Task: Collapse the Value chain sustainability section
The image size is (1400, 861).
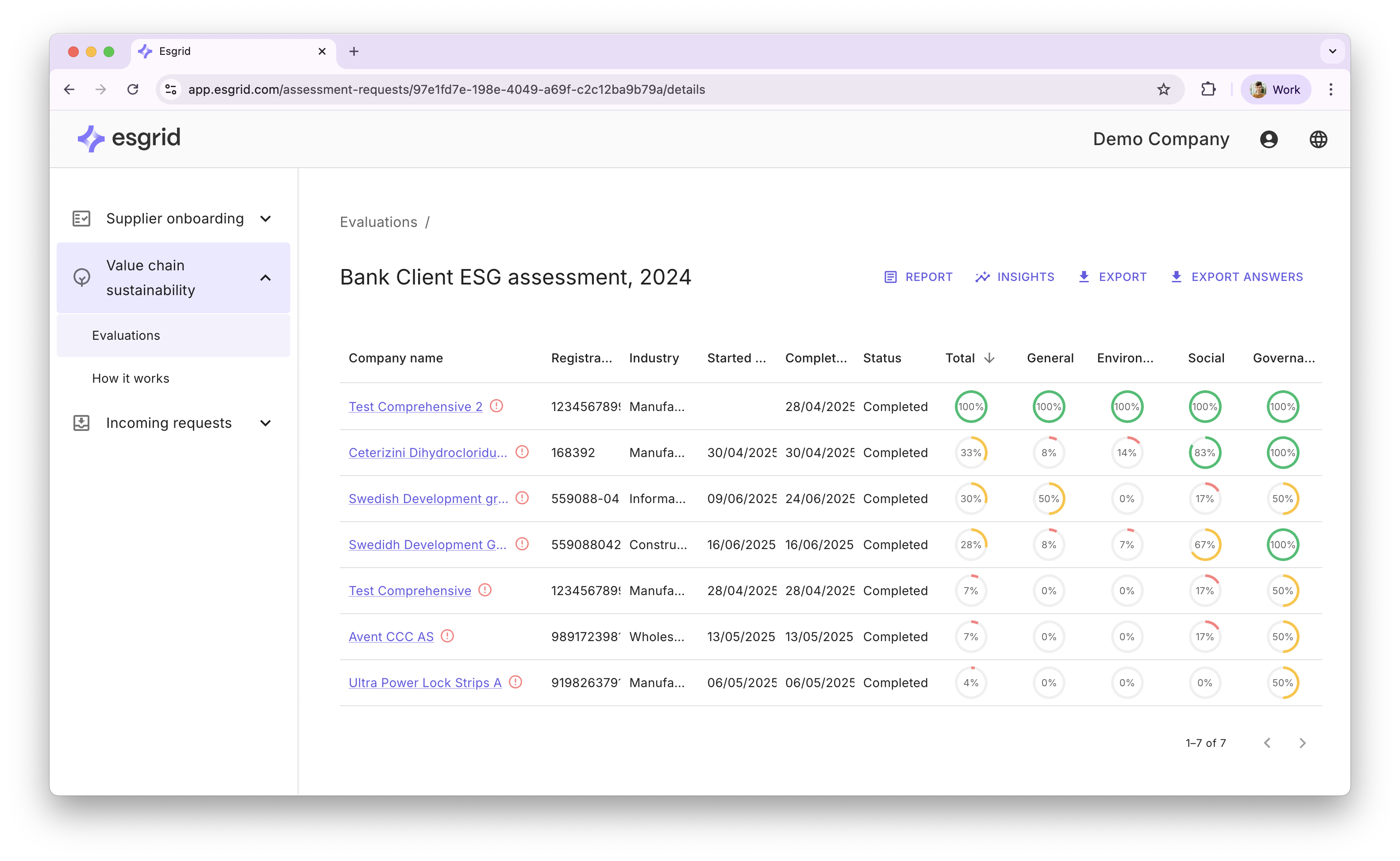Action: coord(265,278)
